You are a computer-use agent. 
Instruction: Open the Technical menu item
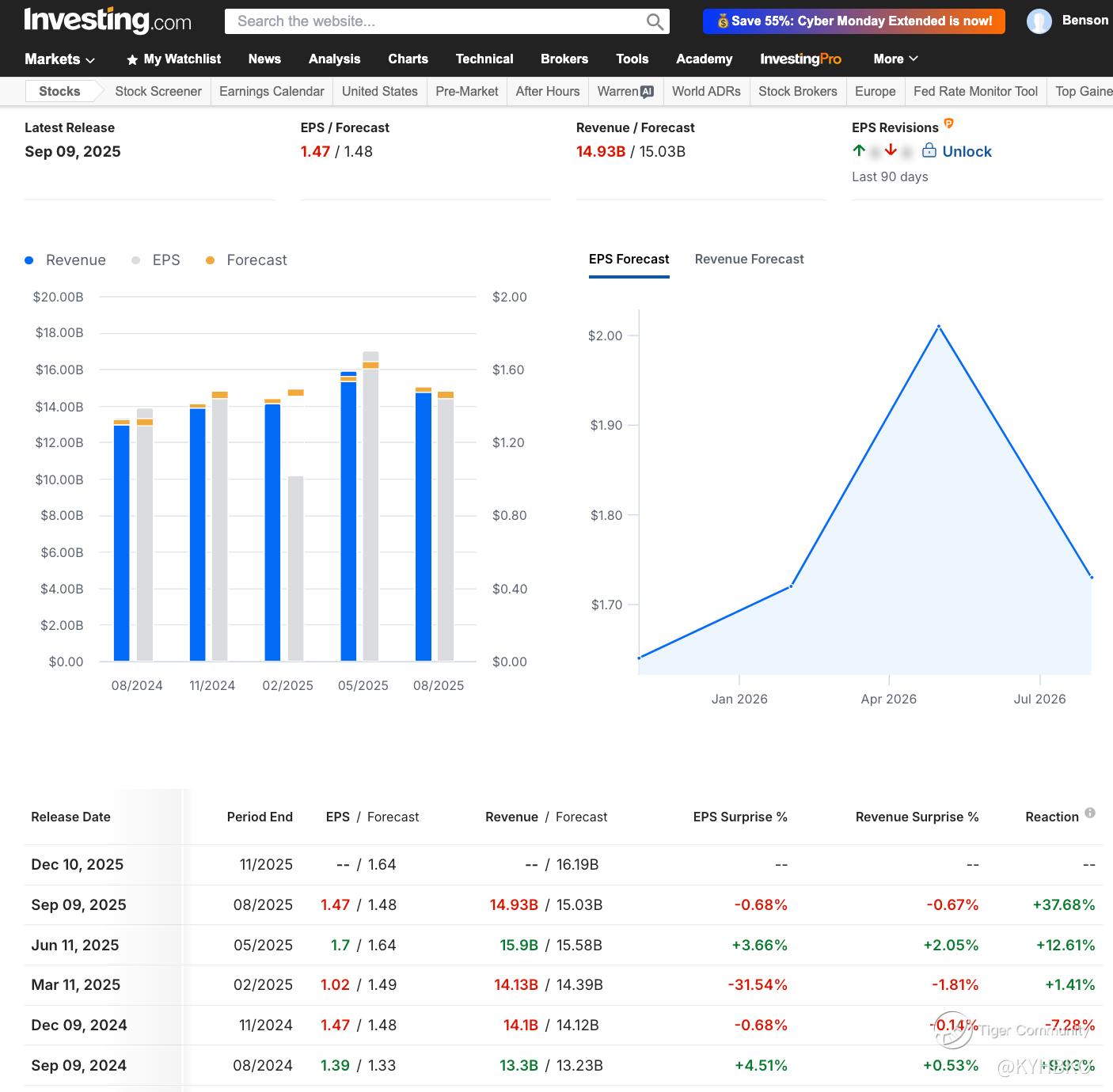pyautogui.click(x=484, y=59)
